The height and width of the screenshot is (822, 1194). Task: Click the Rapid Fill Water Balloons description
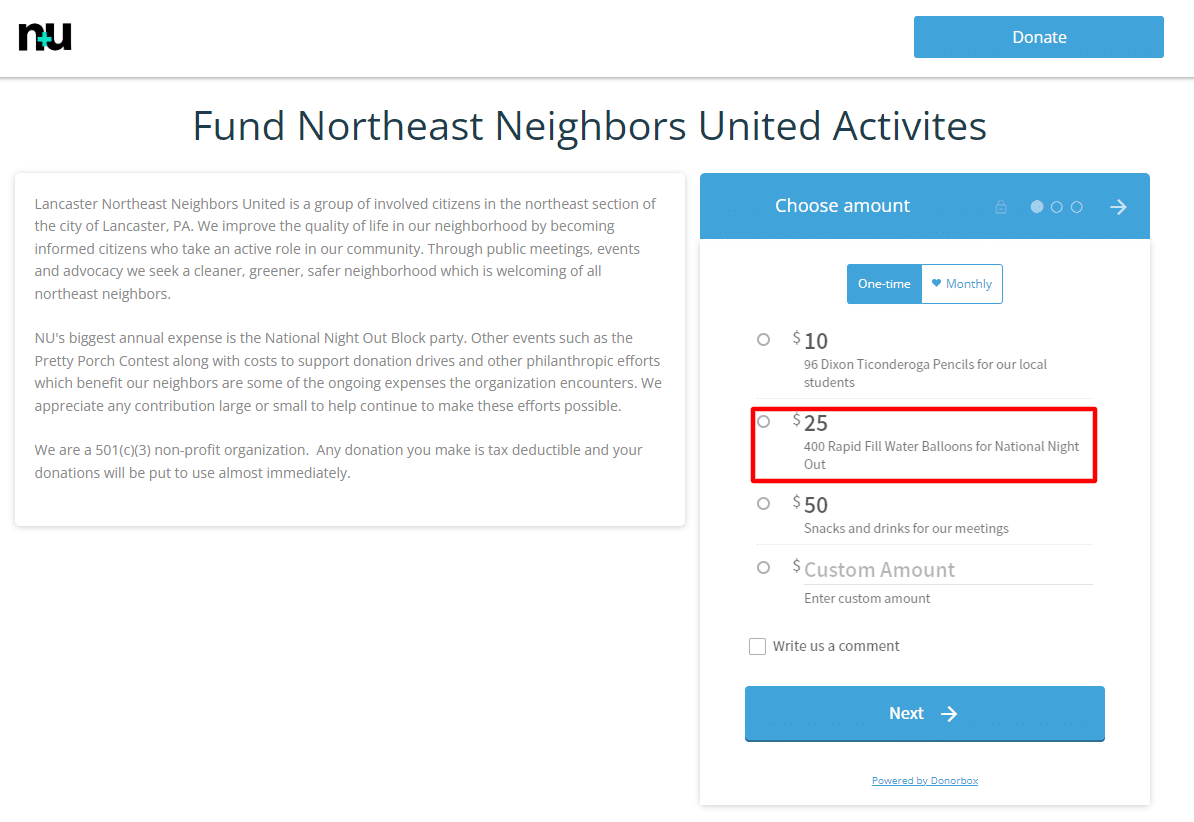(941, 455)
